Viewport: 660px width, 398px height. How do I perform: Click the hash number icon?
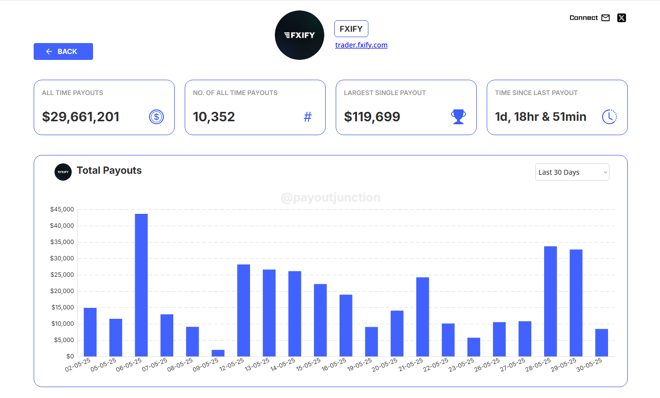click(308, 117)
